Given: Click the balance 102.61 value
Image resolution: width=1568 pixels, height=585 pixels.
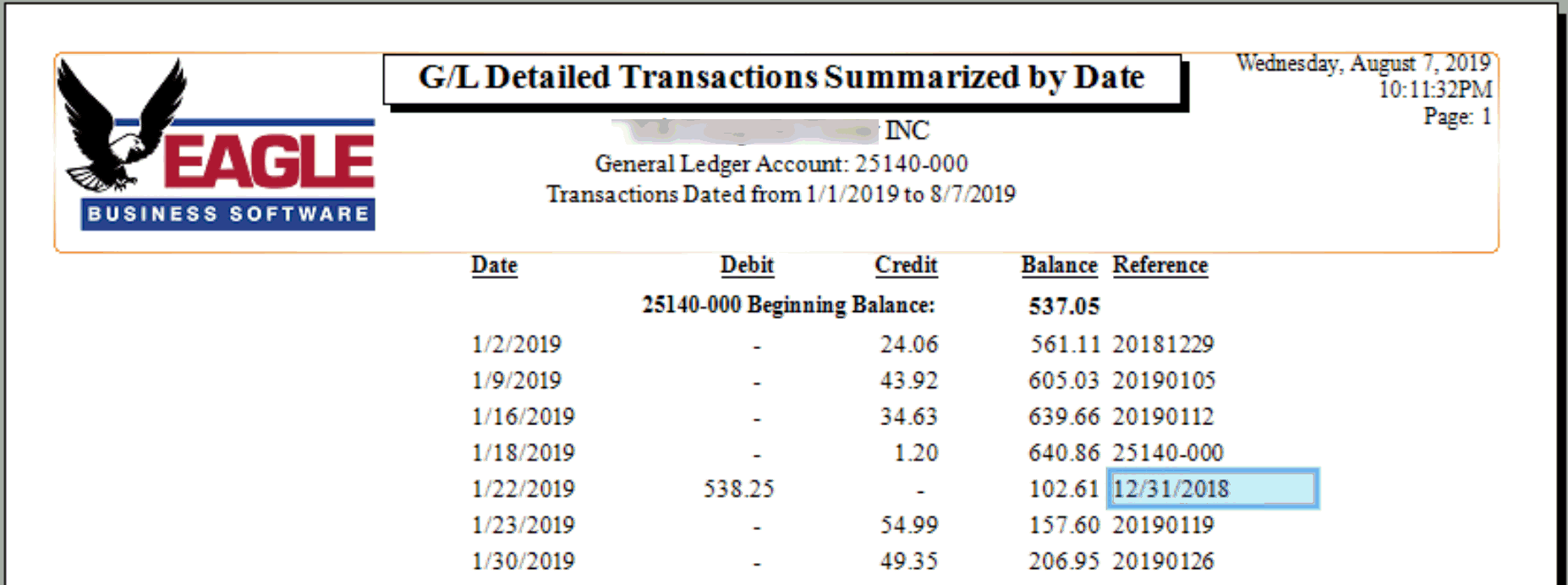Looking at the screenshot, I should pos(1063,489).
